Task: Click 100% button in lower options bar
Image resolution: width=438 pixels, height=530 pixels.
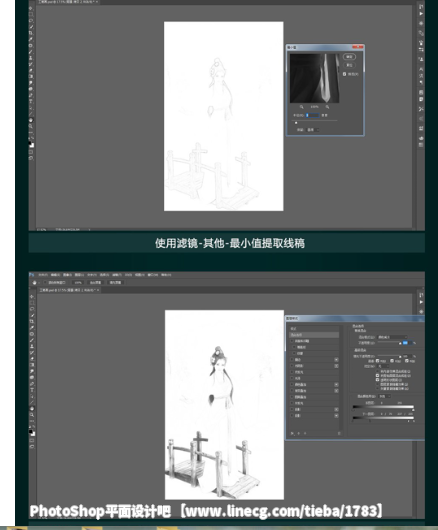Action: (x=78, y=283)
